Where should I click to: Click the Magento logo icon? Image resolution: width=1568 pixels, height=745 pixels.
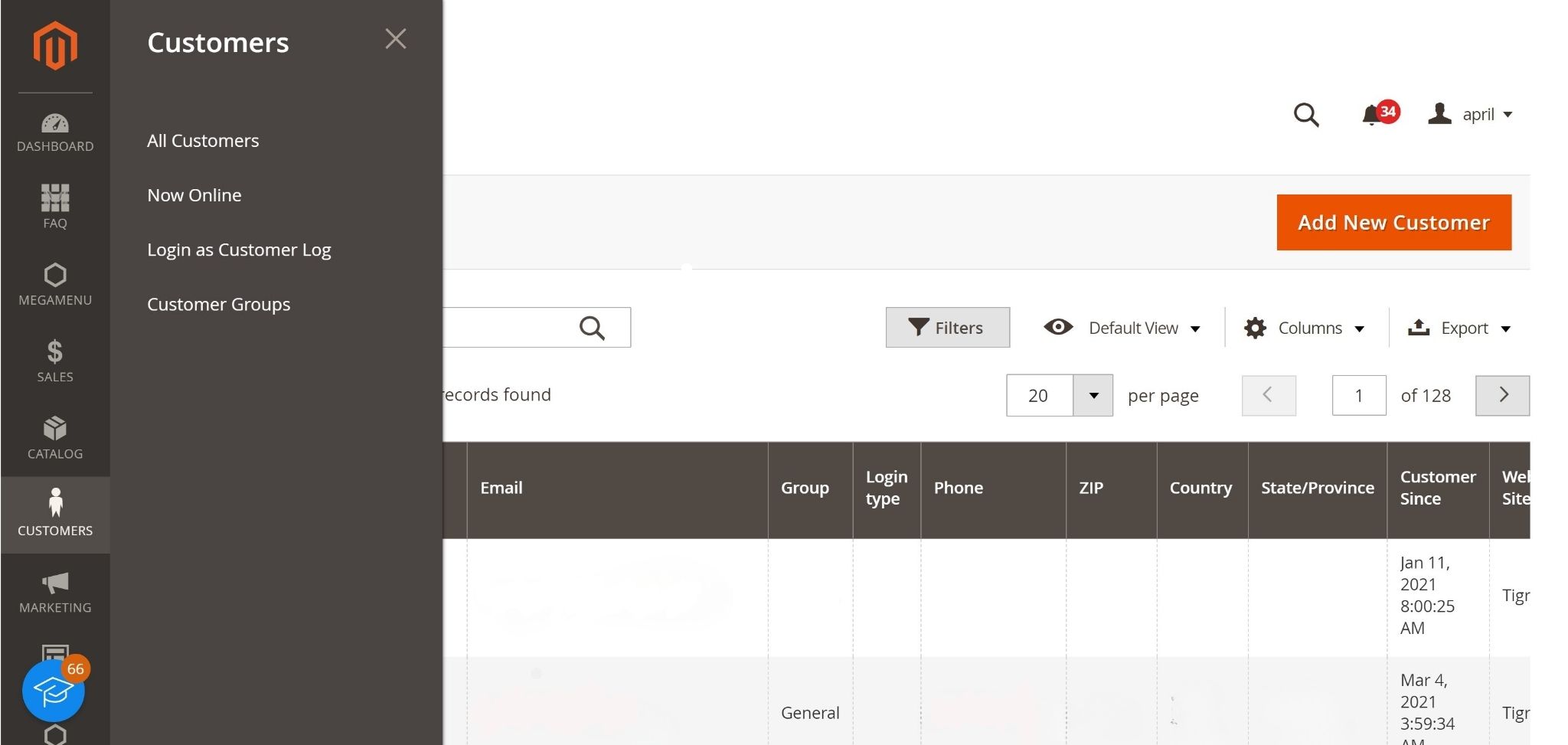55,46
